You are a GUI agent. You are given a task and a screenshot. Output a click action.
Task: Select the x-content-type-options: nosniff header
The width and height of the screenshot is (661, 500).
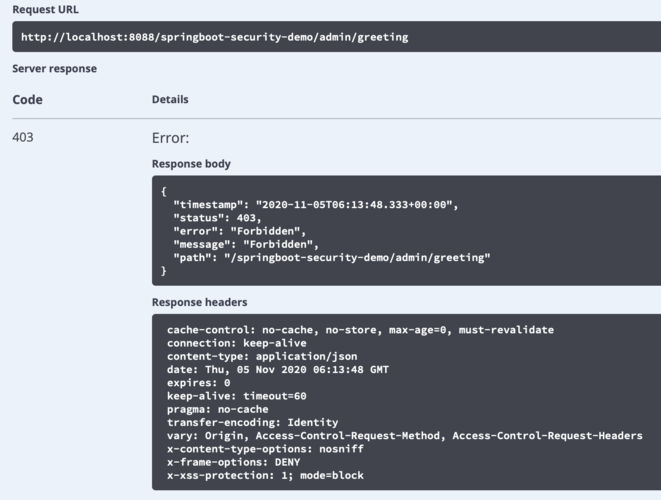[x=265, y=449]
